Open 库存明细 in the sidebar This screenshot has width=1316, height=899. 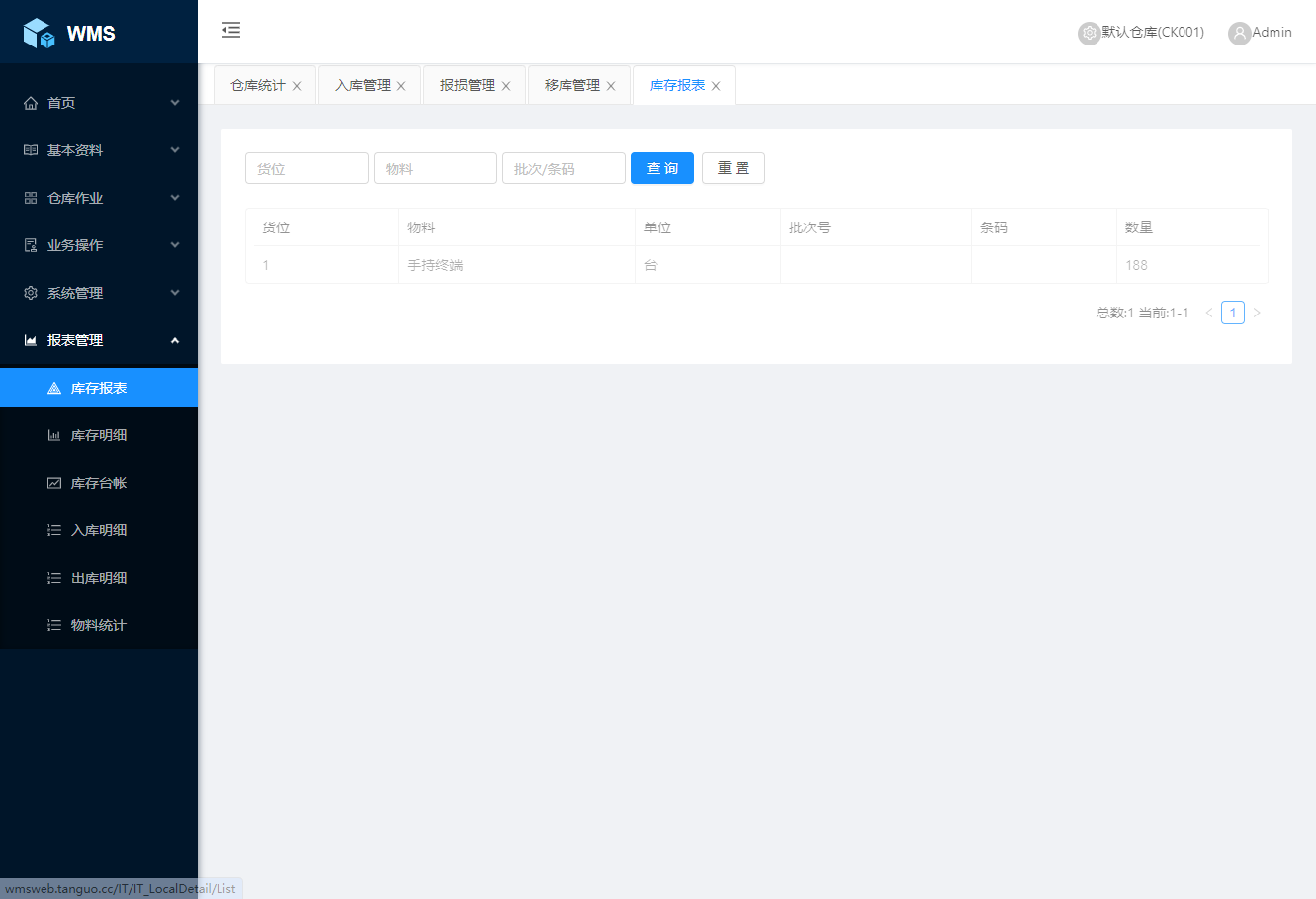[99, 435]
